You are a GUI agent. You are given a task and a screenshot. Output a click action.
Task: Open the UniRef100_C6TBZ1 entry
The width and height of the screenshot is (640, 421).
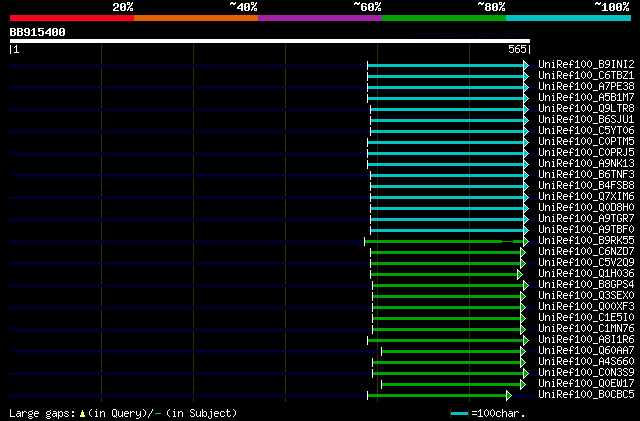(586, 76)
